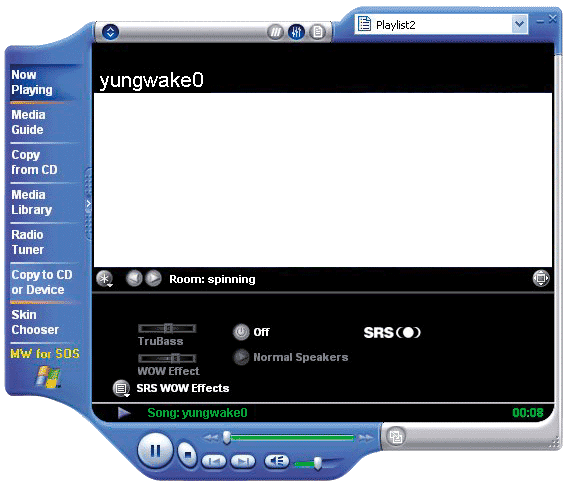
Task: Stop playback
Action: click(187, 454)
